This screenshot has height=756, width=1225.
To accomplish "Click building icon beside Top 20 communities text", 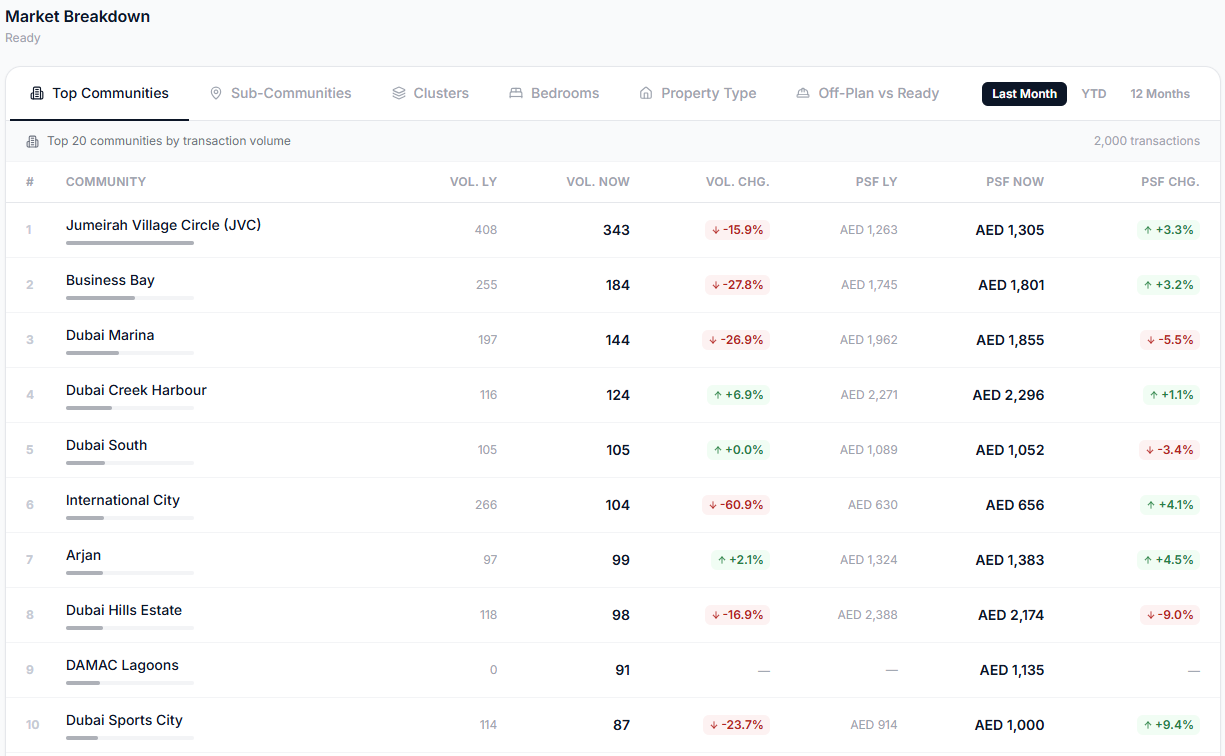I will (32, 141).
